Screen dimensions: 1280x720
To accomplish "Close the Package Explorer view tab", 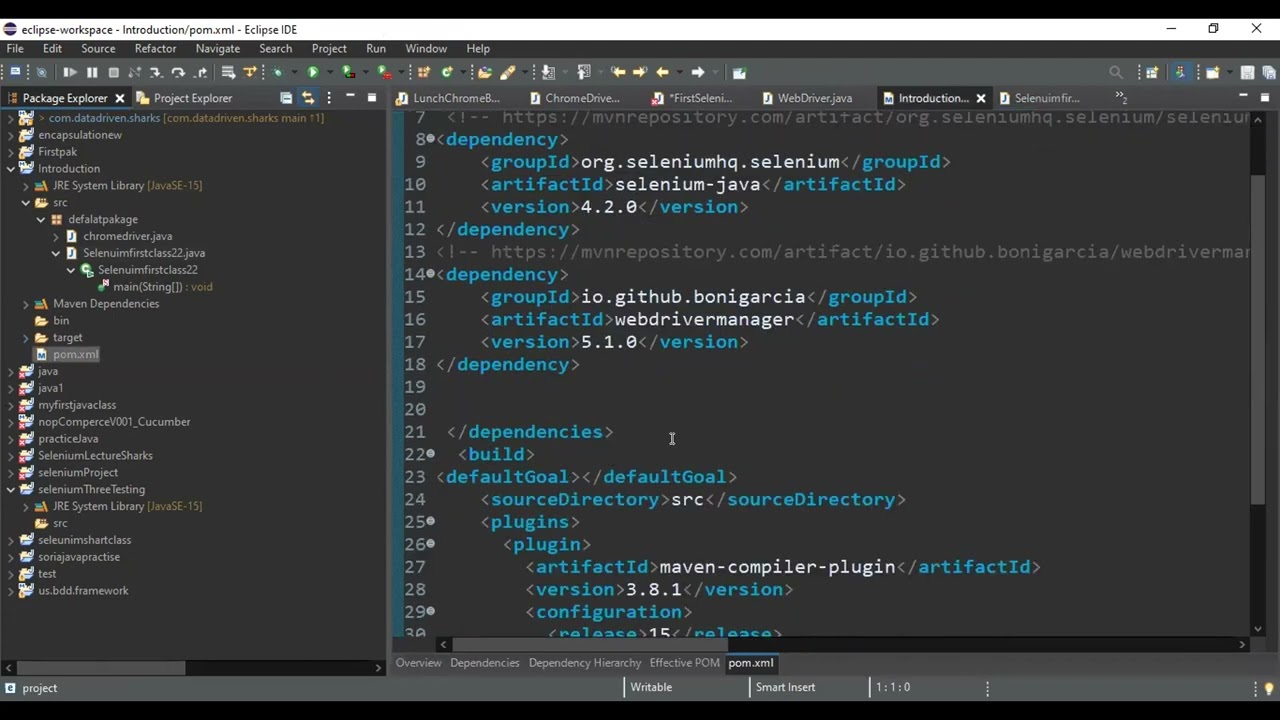I will (x=120, y=98).
